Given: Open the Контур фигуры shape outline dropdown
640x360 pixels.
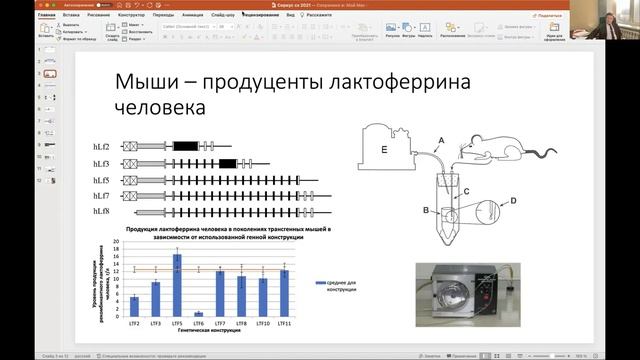Looking at the screenshot, I should 516,37.
